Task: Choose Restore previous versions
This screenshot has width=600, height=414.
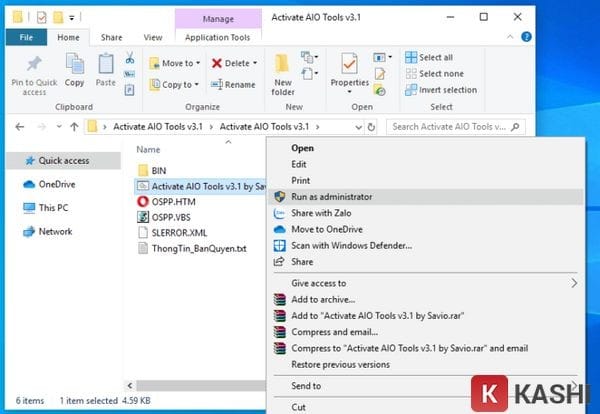Action: [426, 365]
